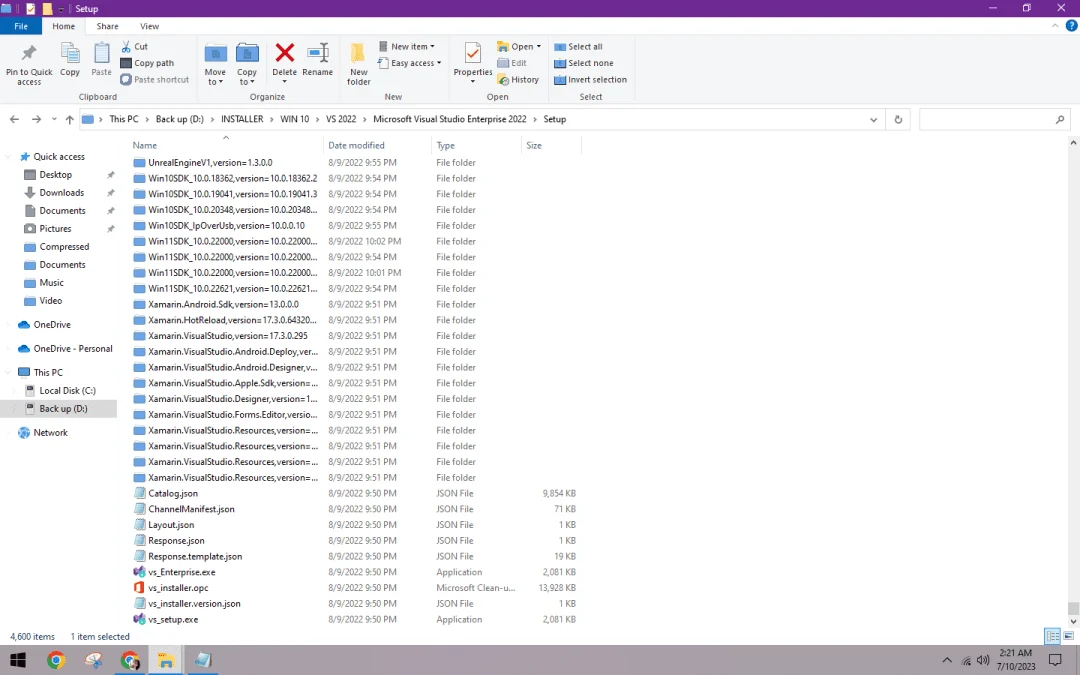Open Chrome from the taskbar
Image resolution: width=1080 pixels, height=675 pixels.
click(x=56, y=661)
